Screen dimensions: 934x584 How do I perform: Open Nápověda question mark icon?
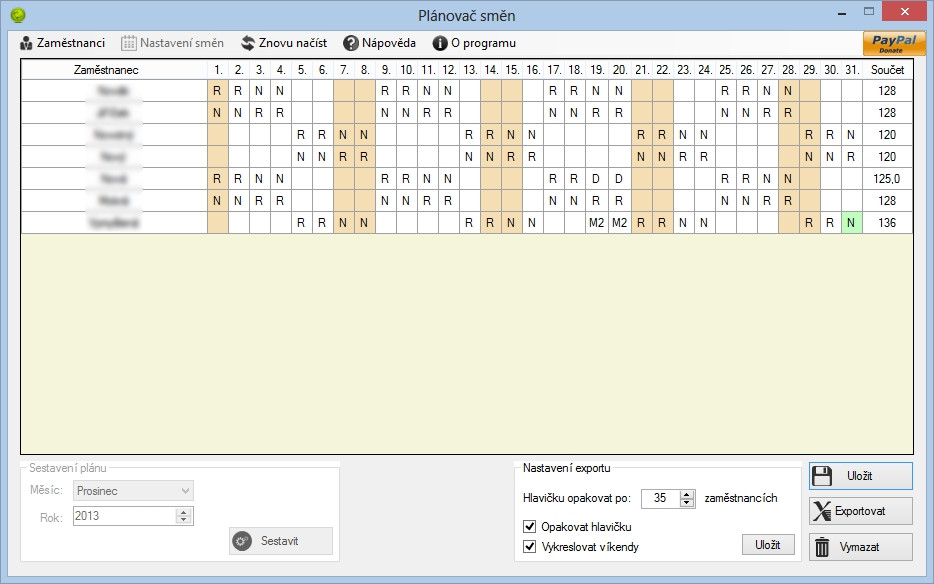tap(351, 43)
